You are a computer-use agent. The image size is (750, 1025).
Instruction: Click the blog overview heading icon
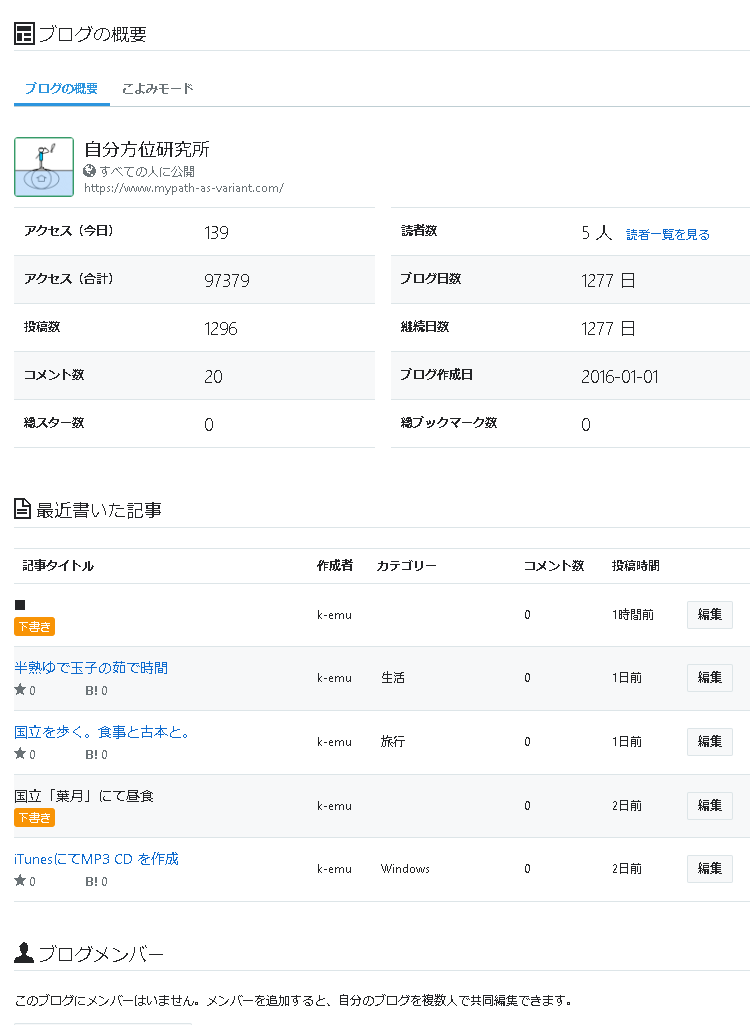(24, 33)
